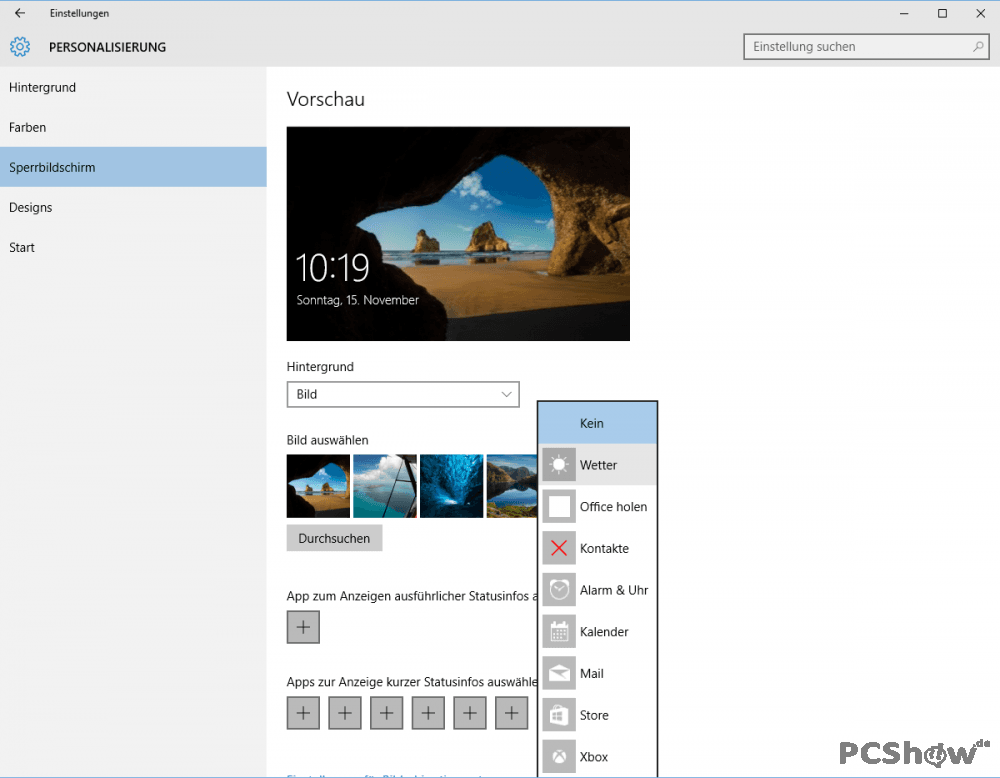Open the Designs section
1000x778 pixels.
(x=133, y=207)
